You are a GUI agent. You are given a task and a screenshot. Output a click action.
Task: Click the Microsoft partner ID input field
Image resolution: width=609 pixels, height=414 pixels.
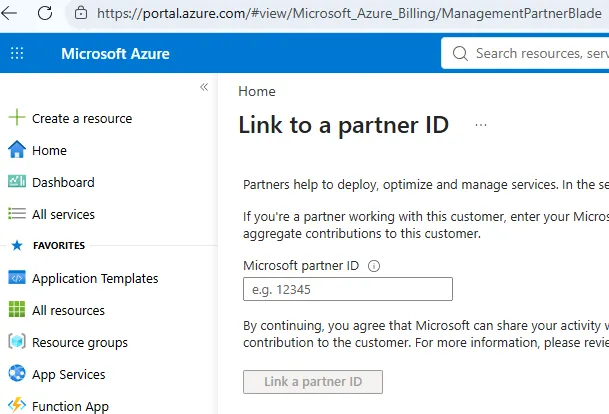348,289
